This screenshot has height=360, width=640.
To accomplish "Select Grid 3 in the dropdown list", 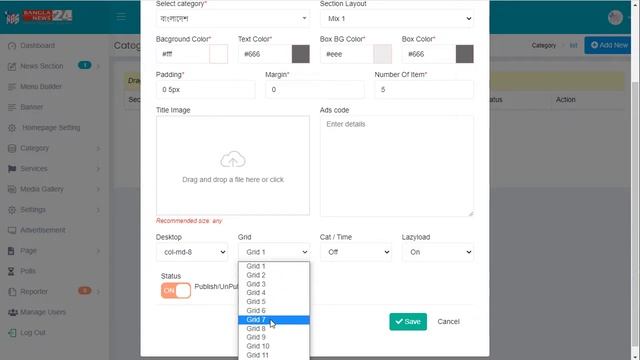I will pos(274,284).
